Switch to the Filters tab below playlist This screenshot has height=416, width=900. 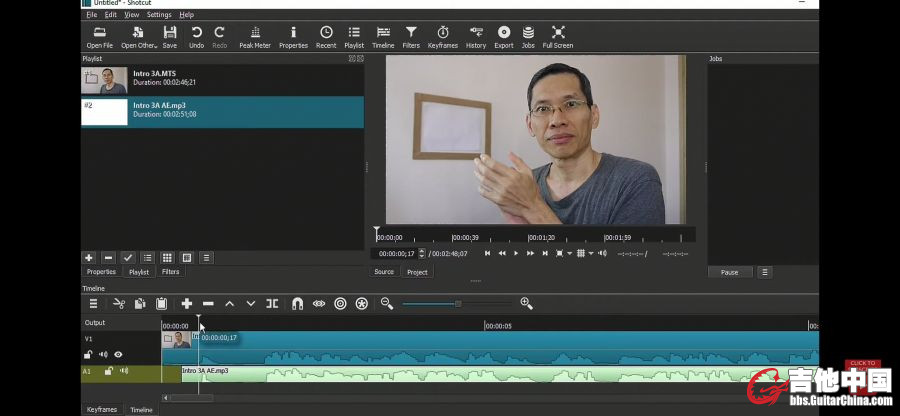170,272
